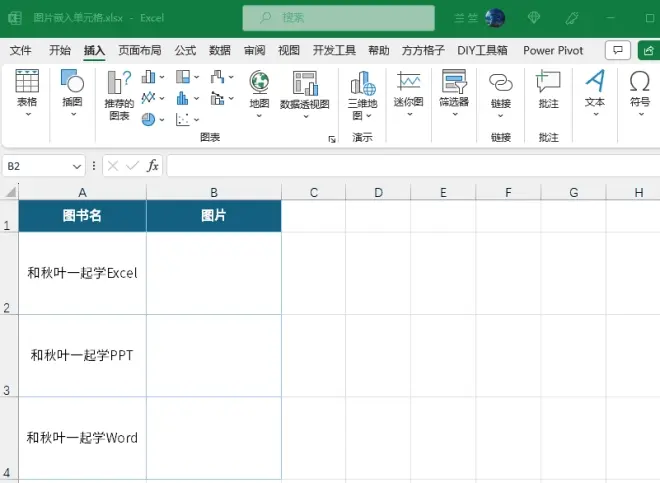Screen dimensions: 660x483
Task: Expand the combo chart dropdown arrow
Action: tap(231, 98)
